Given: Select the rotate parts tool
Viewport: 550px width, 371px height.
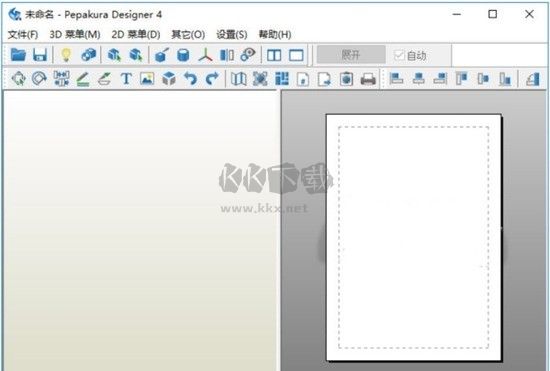Looking at the screenshot, I should coord(39,79).
